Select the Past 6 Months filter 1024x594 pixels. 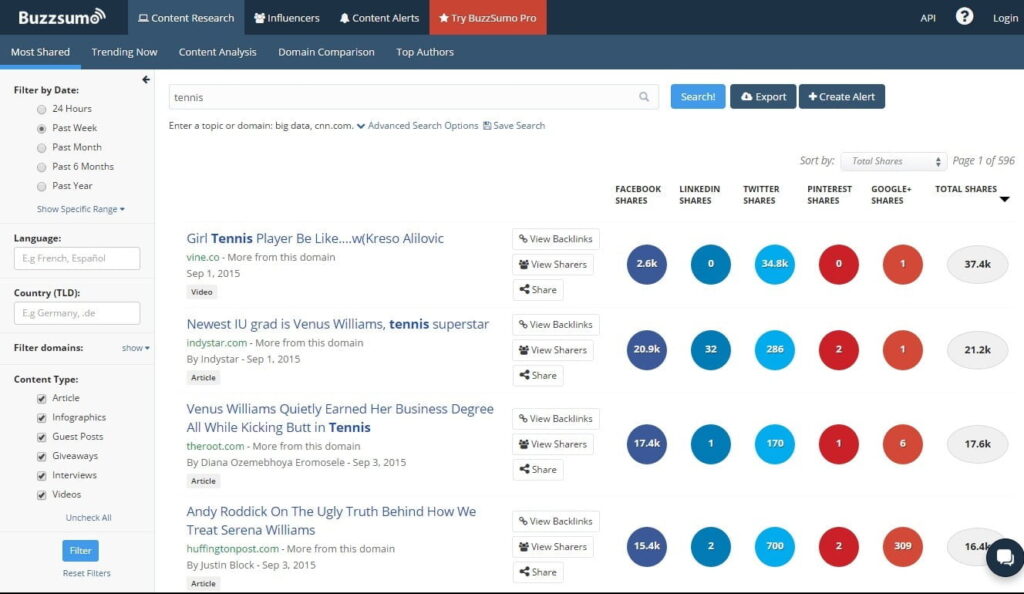coord(42,167)
